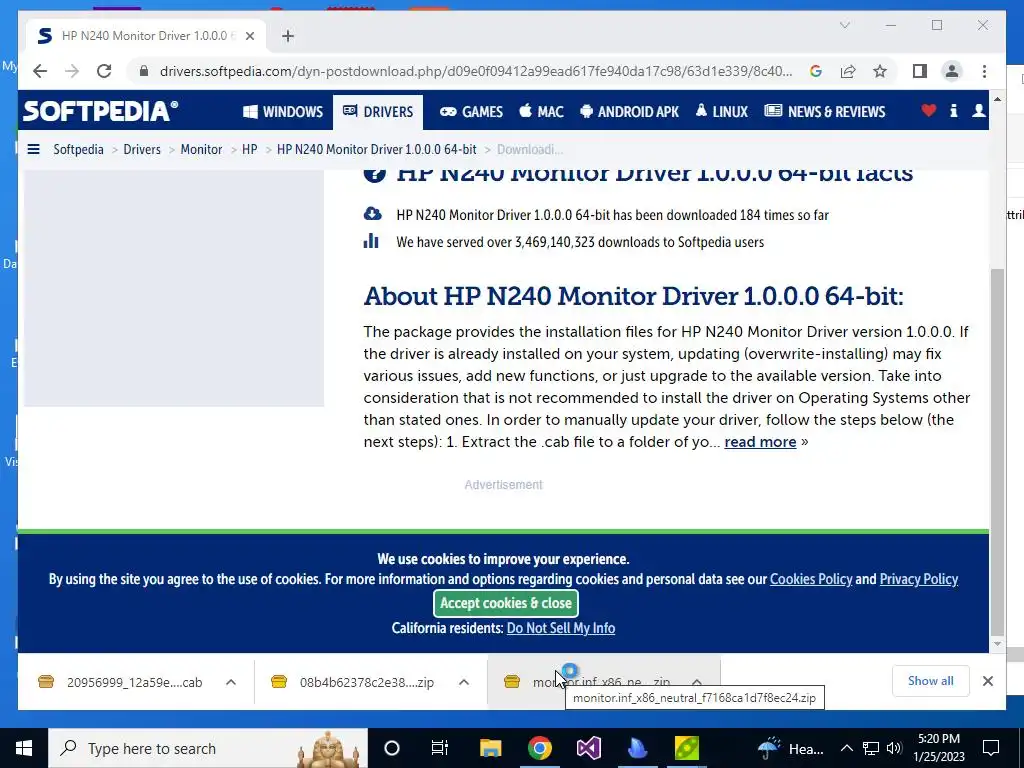Open the hamburger menu in breadcrumb bar

33,150
